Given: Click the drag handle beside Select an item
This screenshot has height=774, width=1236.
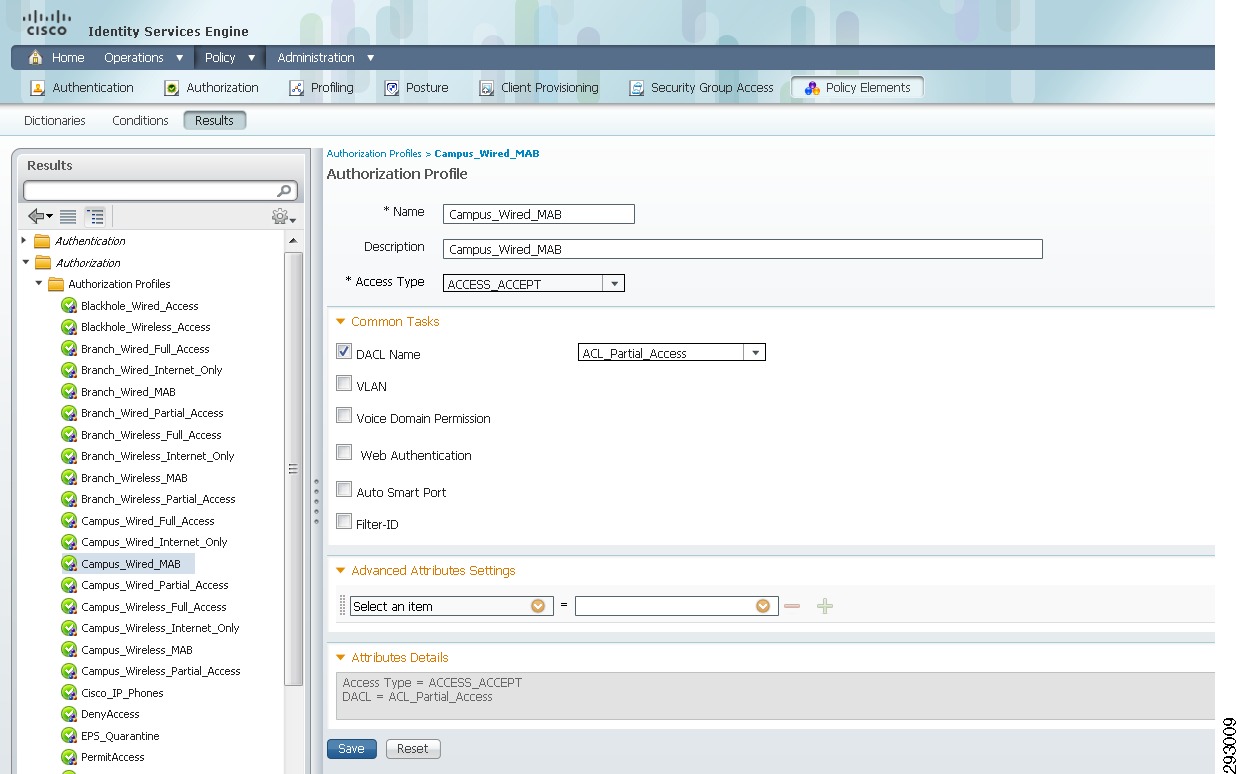Looking at the screenshot, I should 343,606.
